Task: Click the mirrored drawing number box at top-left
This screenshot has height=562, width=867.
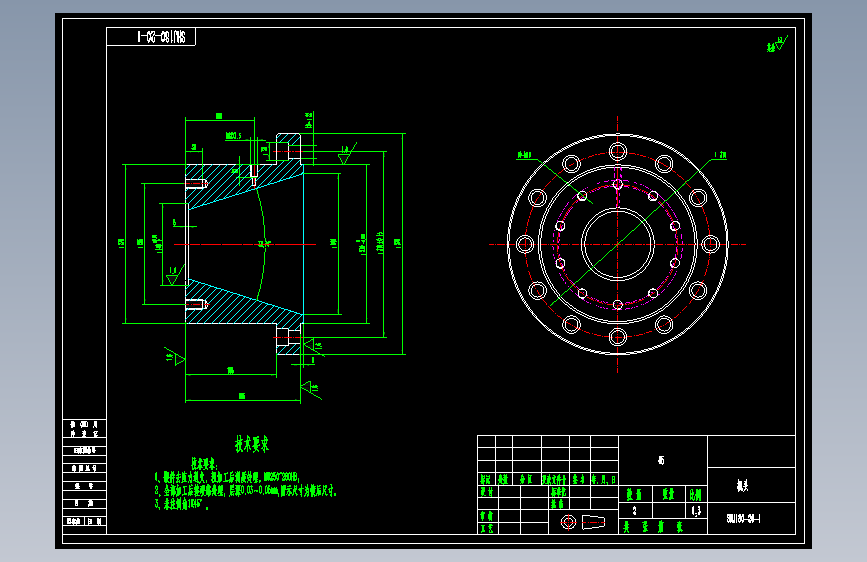Action: (x=151, y=37)
